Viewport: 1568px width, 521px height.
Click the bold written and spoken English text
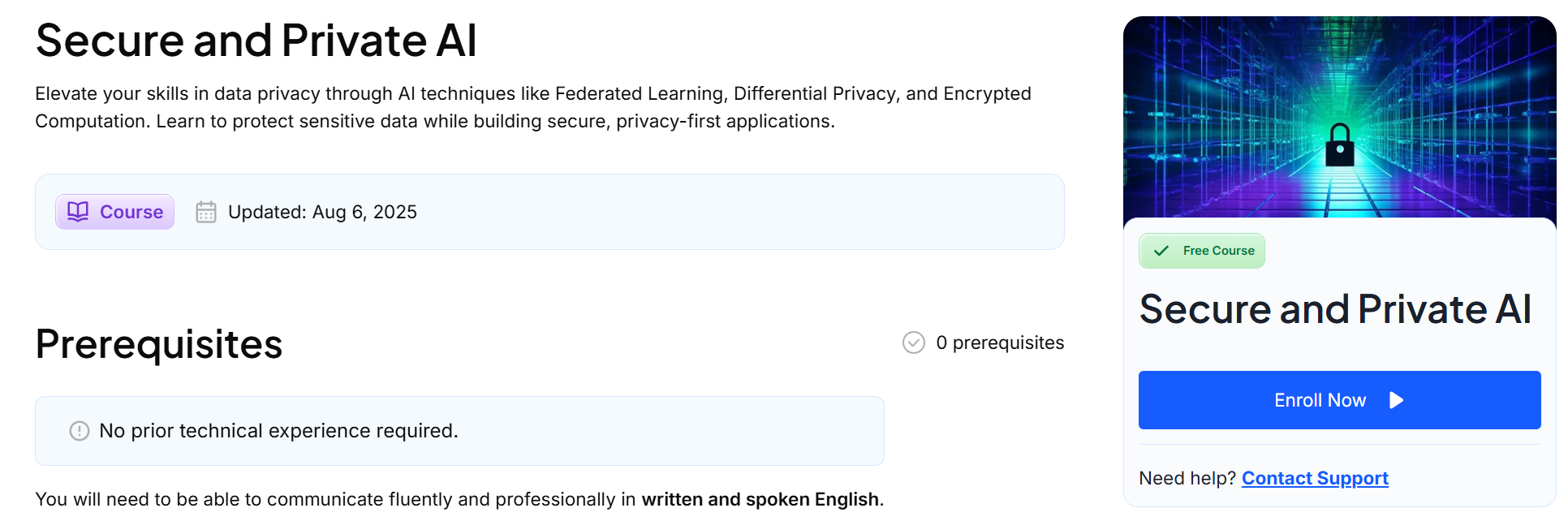coord(760,499)
